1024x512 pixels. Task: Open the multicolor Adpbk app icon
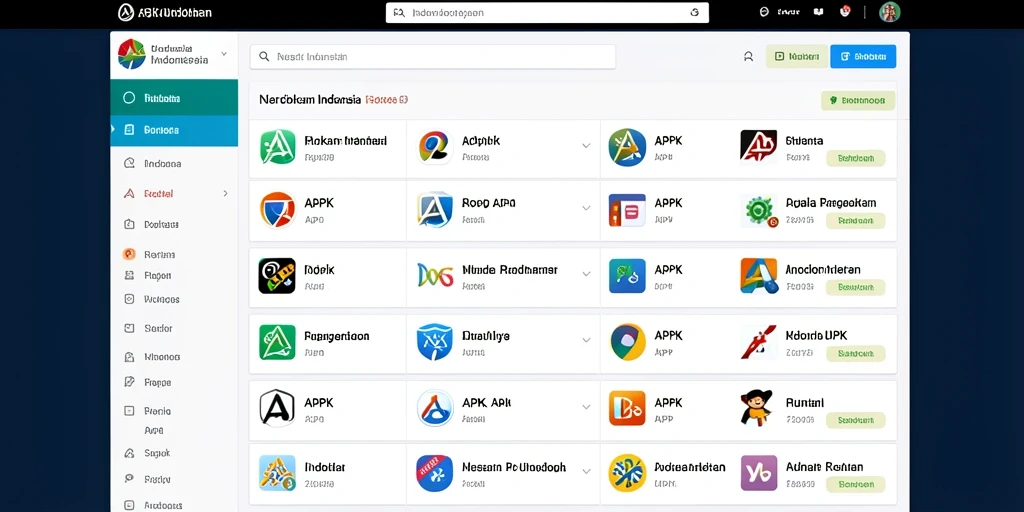click(435, 146)
